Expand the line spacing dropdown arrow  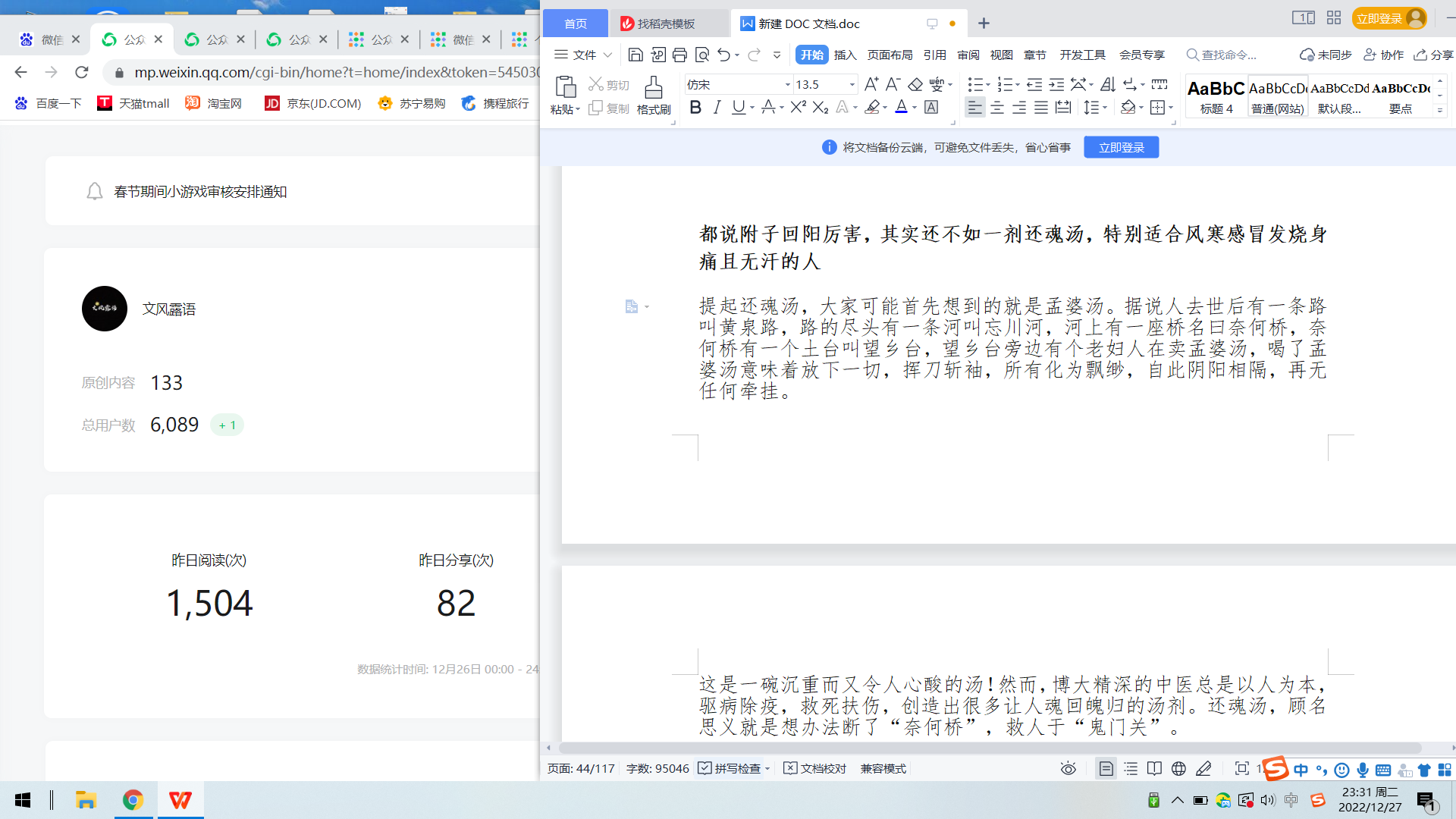tap(1105, 108)
